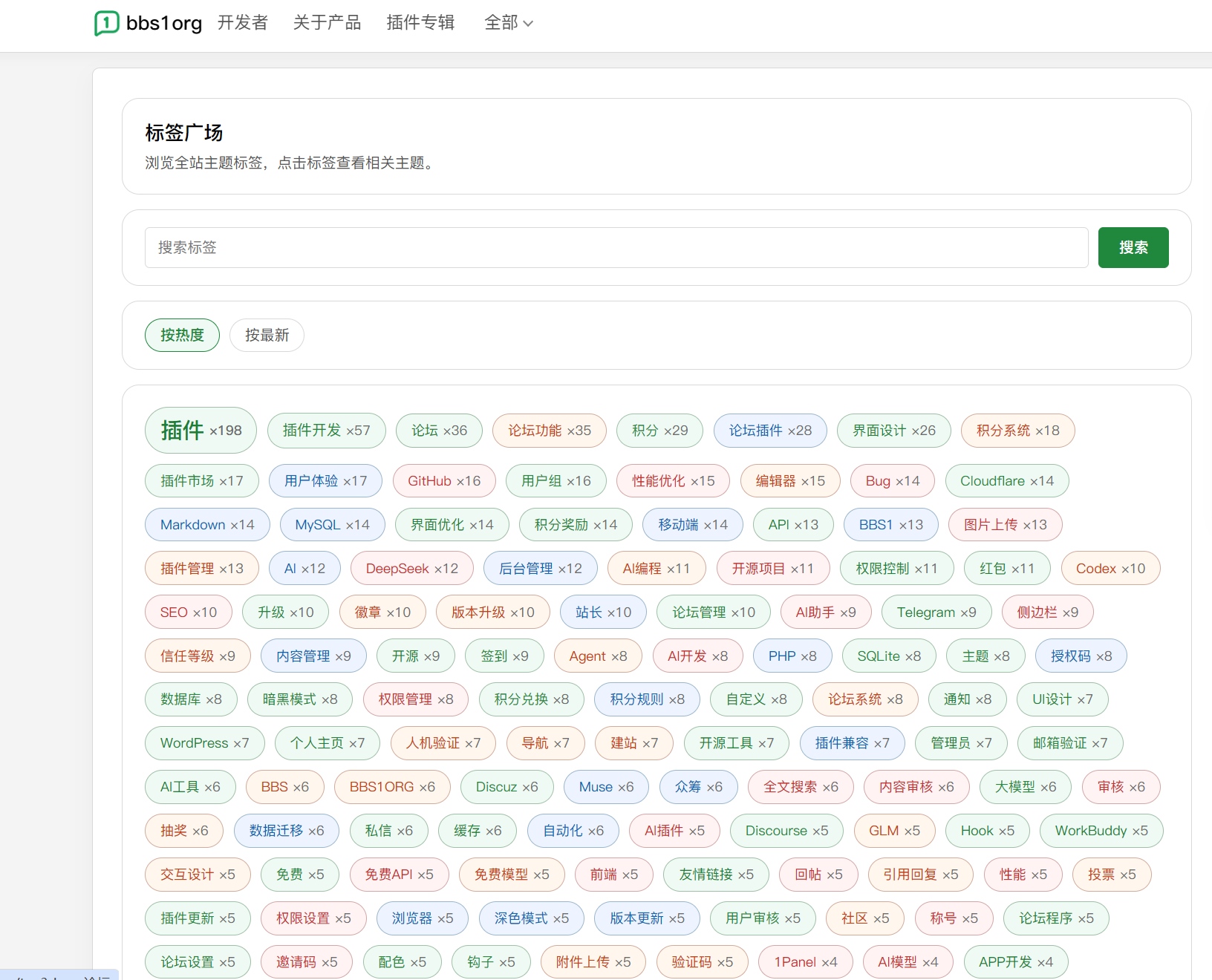Select the 性能优化 ×15 tag
Viewport: 1212px width, 980px height.
pos(674,481)
